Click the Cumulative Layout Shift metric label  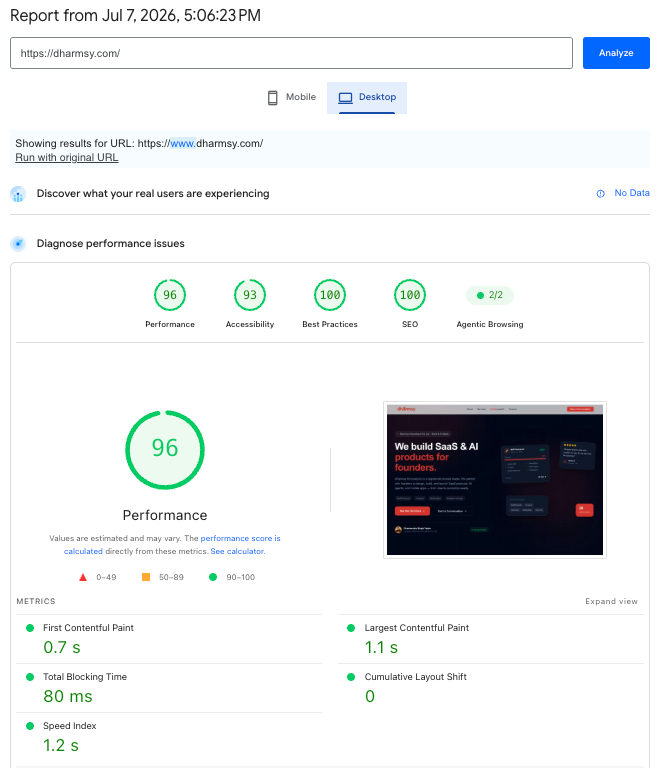pyautogui.click(x=416, y=676)
